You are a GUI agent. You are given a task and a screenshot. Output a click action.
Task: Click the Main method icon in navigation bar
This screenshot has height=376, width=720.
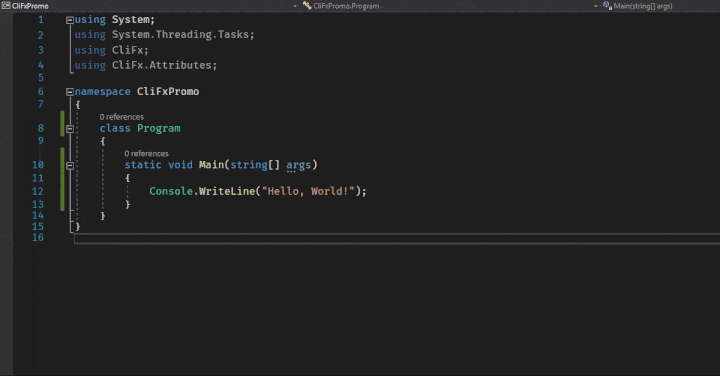[x=608, y=6]
